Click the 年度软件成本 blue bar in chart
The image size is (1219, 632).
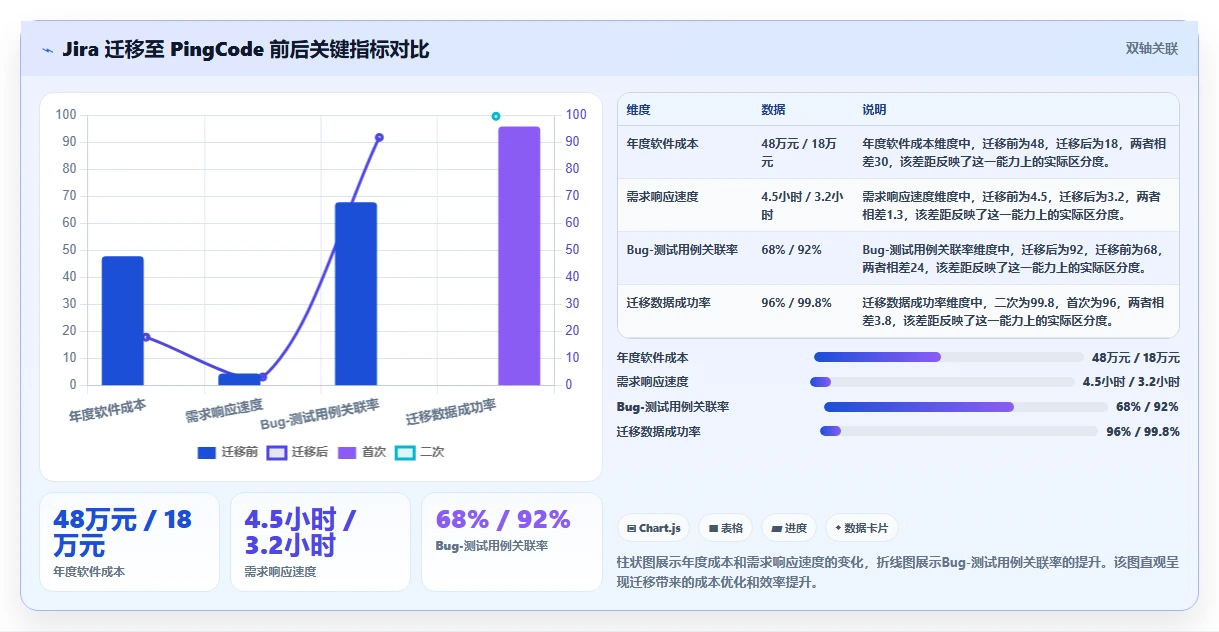coord(123,321)
